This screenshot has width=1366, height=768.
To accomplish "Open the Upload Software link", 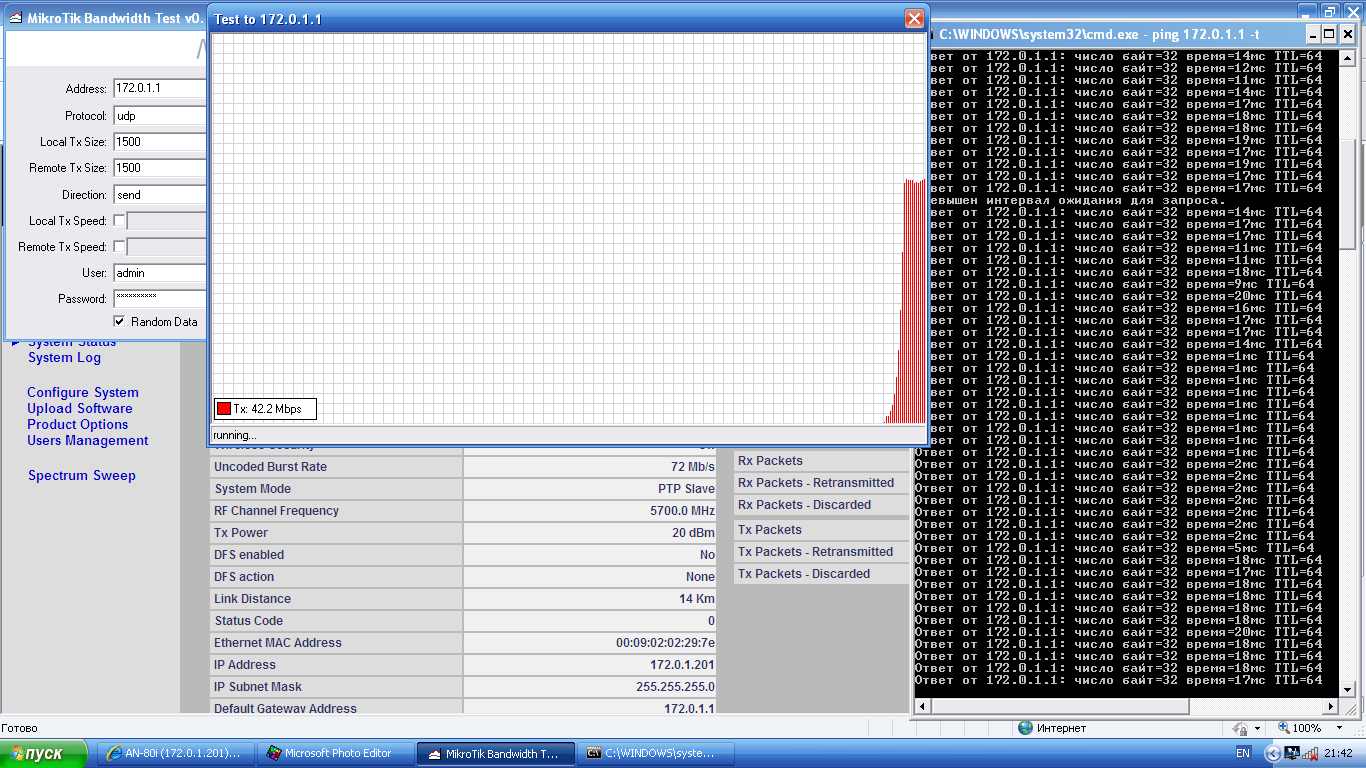I will coord(80,409).
